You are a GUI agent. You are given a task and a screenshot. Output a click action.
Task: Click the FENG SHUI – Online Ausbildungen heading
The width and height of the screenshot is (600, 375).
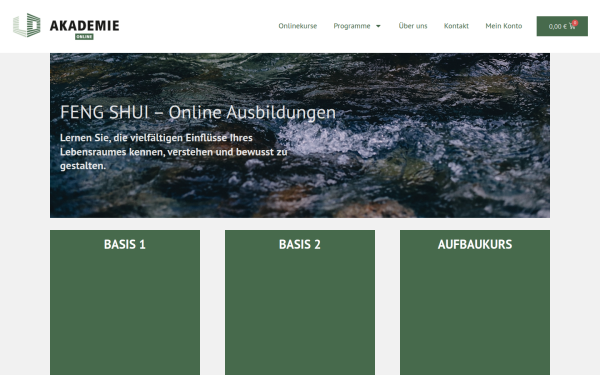pyautogui.click(x=198, y=112)
